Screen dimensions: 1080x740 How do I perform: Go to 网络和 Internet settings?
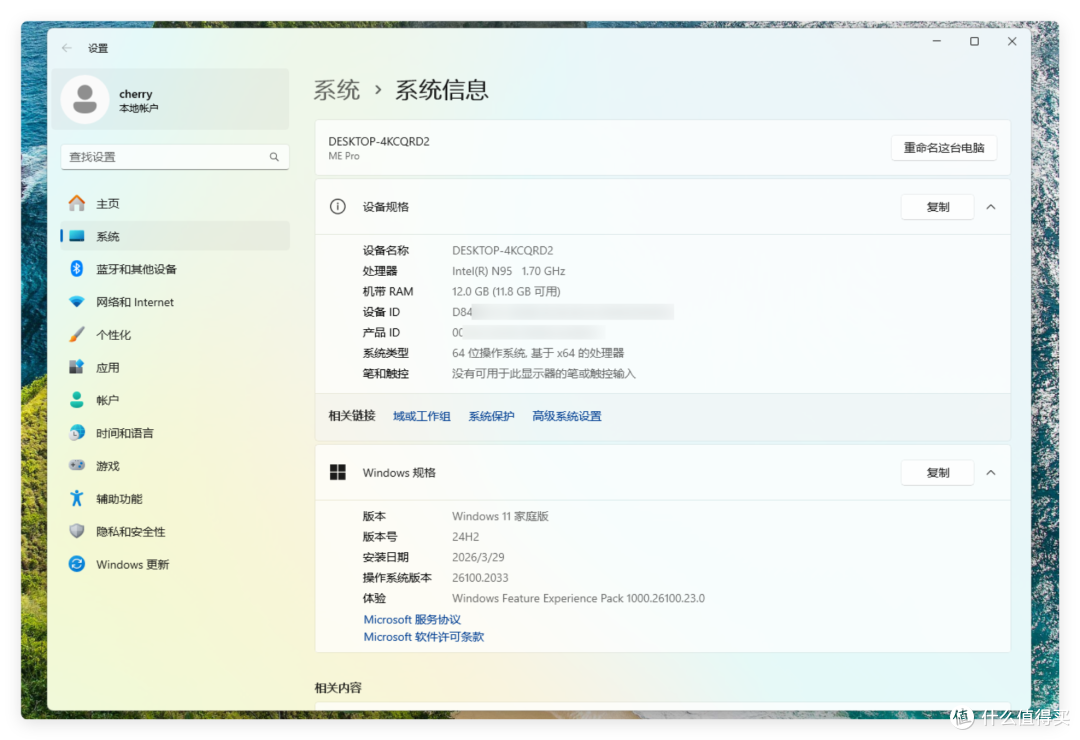175,302
